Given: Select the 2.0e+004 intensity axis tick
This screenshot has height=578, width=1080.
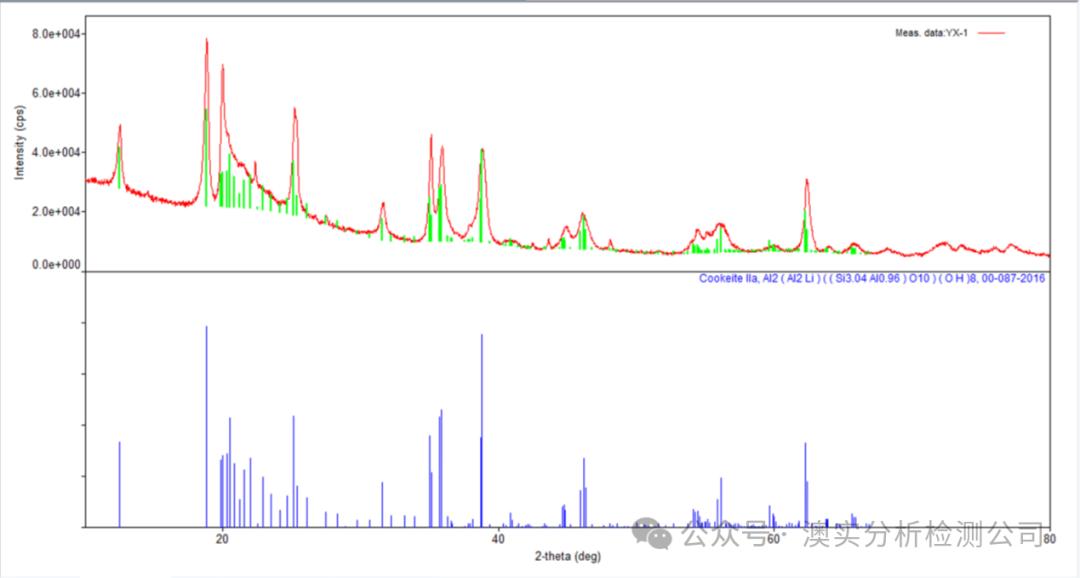Looking at the screenshot, I should point(57,211).
